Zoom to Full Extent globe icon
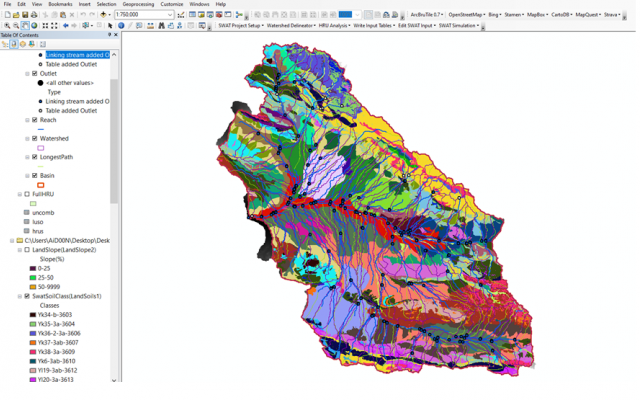 (x=34, y=25)
